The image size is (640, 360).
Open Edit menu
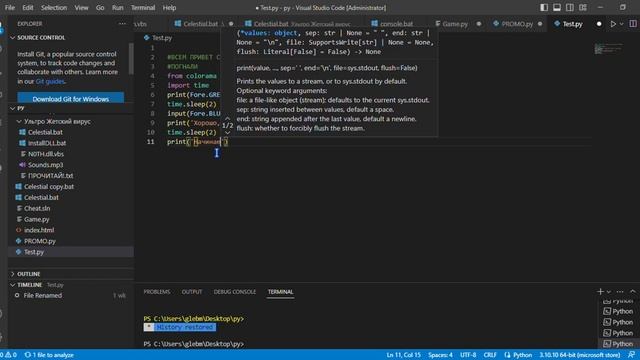pos(28,8)
